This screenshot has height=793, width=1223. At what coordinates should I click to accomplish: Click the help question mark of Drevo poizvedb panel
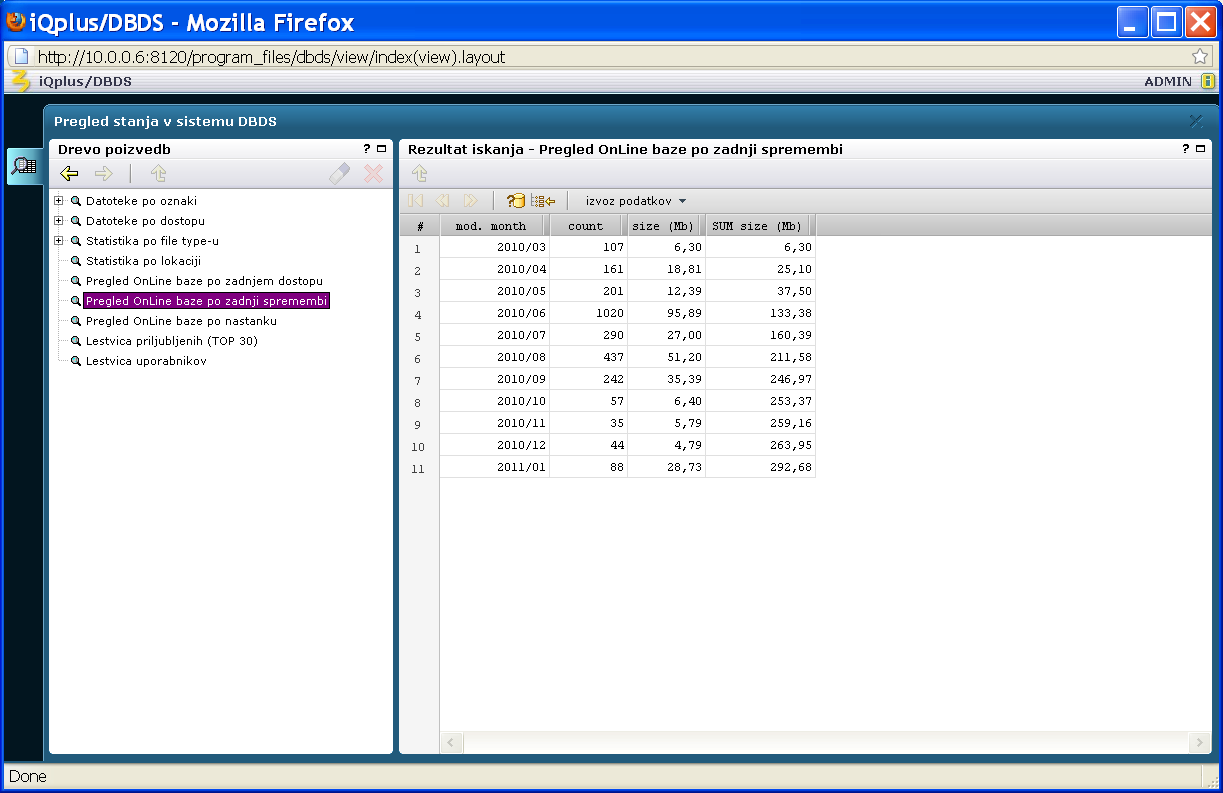coord(367,149)
